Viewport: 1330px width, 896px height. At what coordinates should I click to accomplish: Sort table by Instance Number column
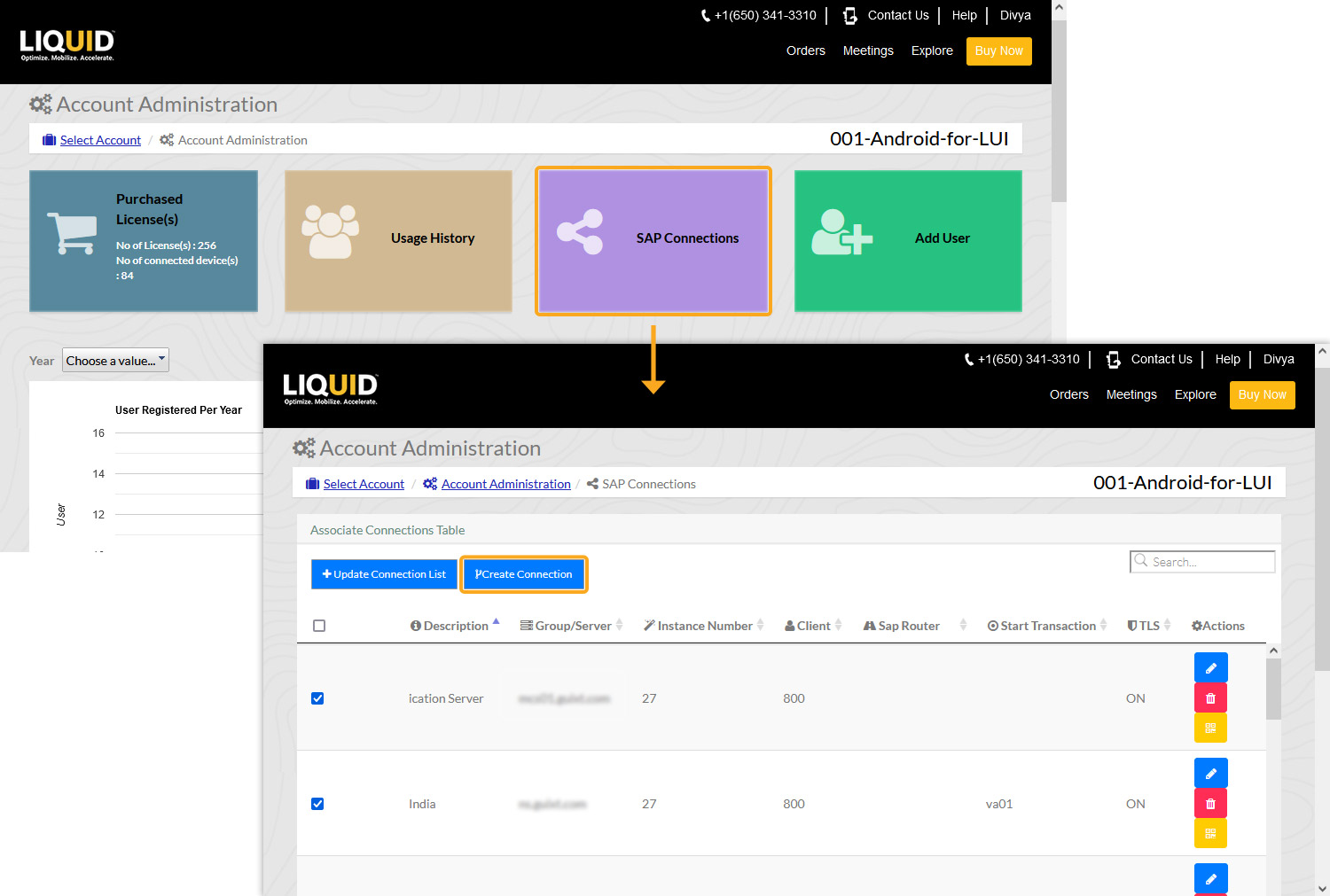(x=704, y=626)
